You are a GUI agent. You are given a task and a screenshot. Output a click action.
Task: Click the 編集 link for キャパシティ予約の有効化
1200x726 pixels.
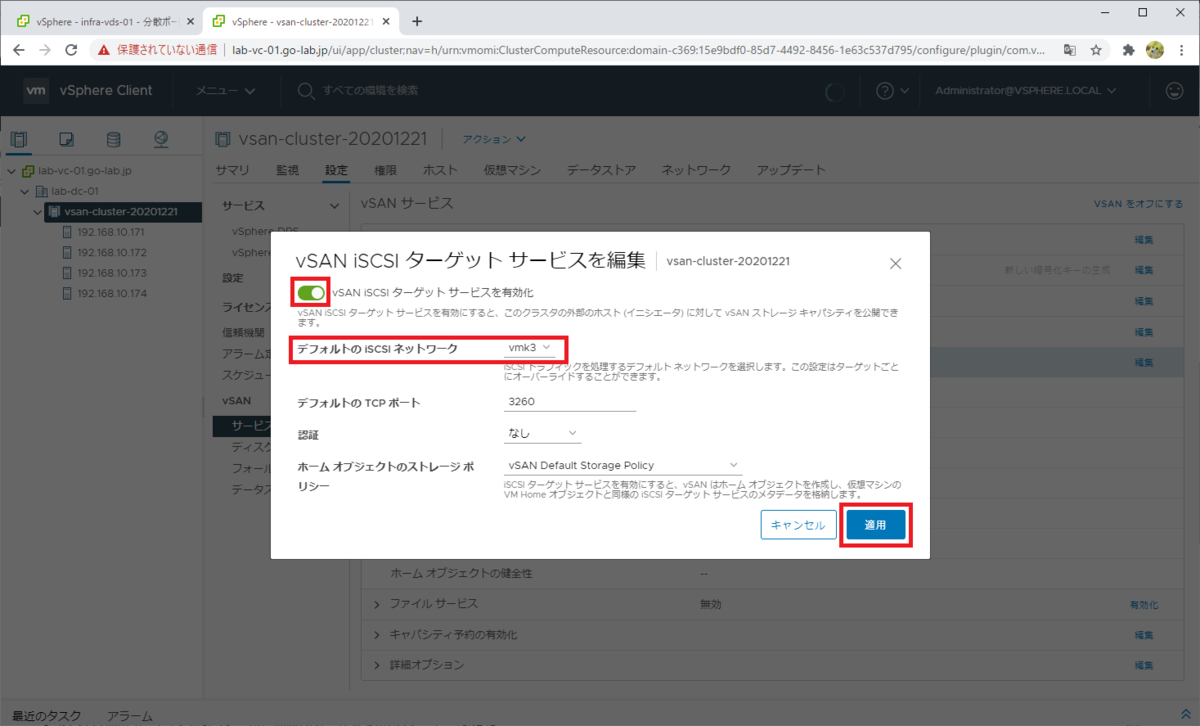tap(1143, 635)
